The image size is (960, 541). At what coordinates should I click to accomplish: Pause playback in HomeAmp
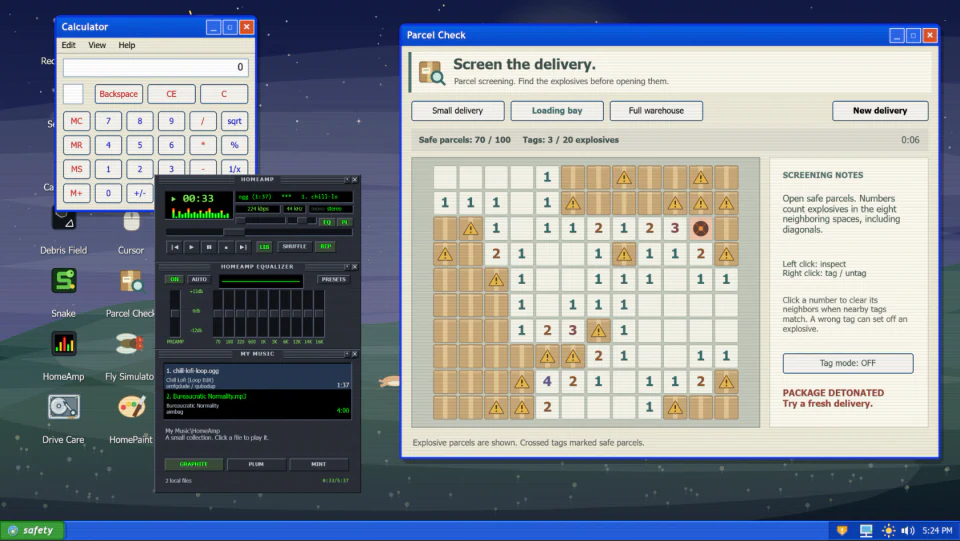tap(209, 247)
